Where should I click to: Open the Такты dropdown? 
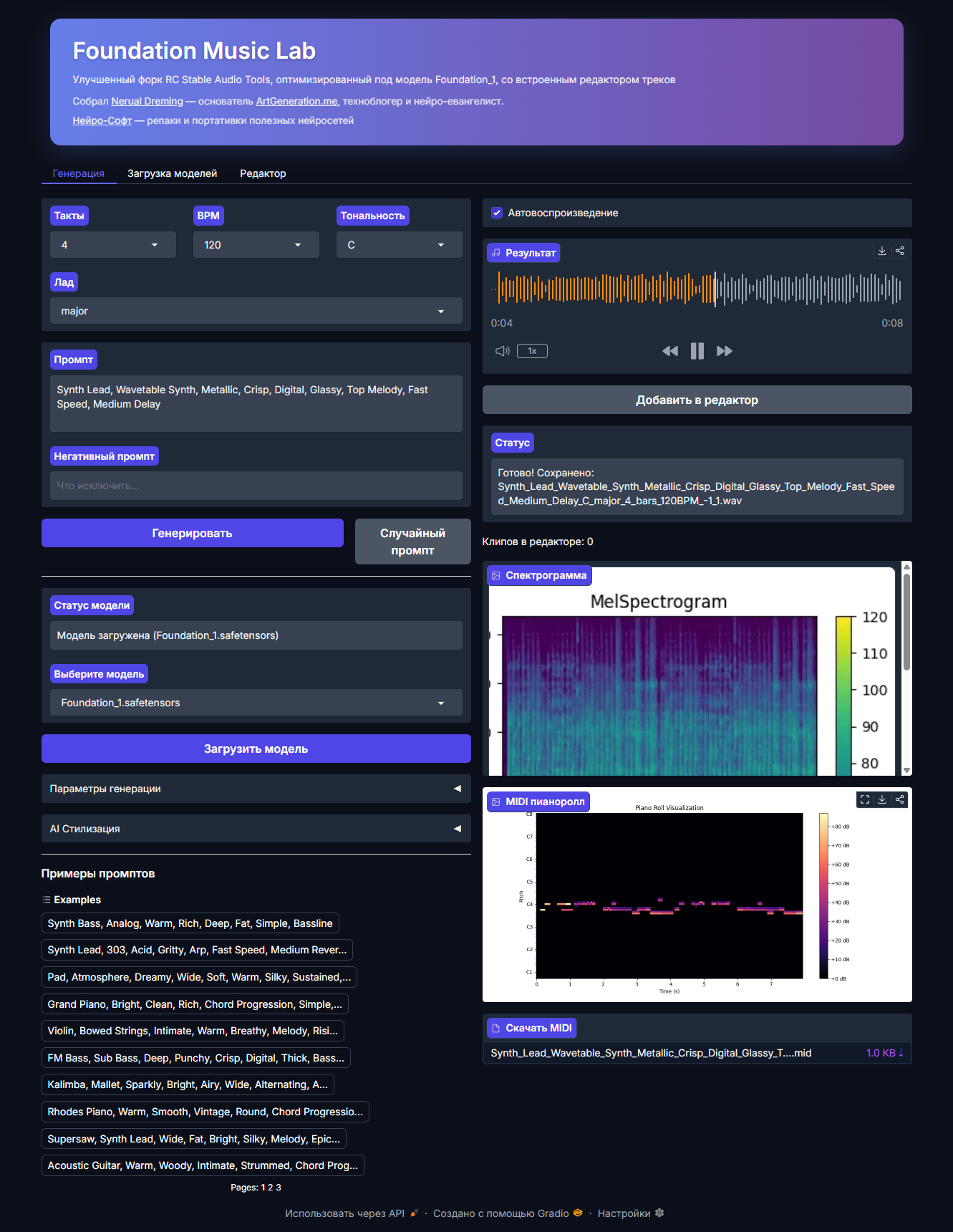point(113,245)
